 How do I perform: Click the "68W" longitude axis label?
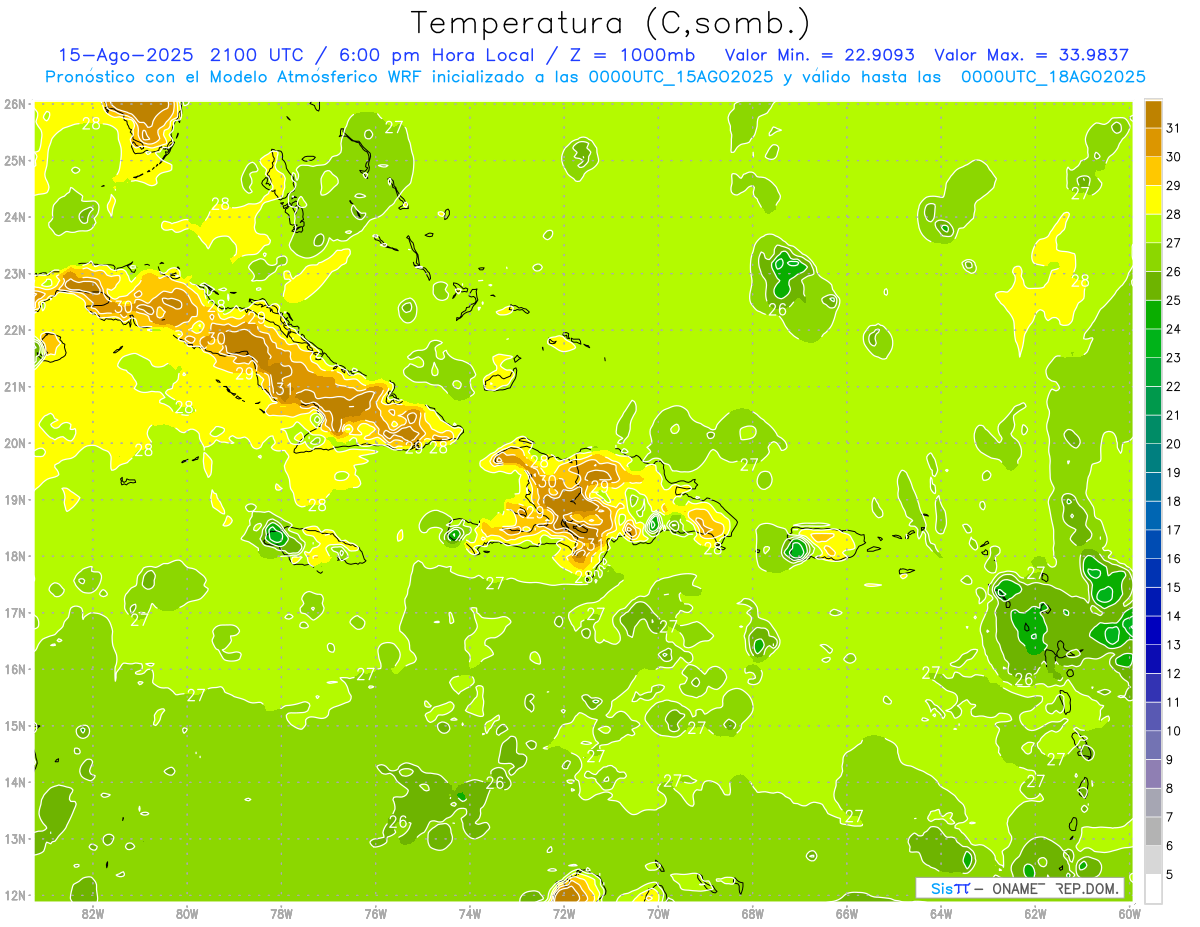click(753, 914)
